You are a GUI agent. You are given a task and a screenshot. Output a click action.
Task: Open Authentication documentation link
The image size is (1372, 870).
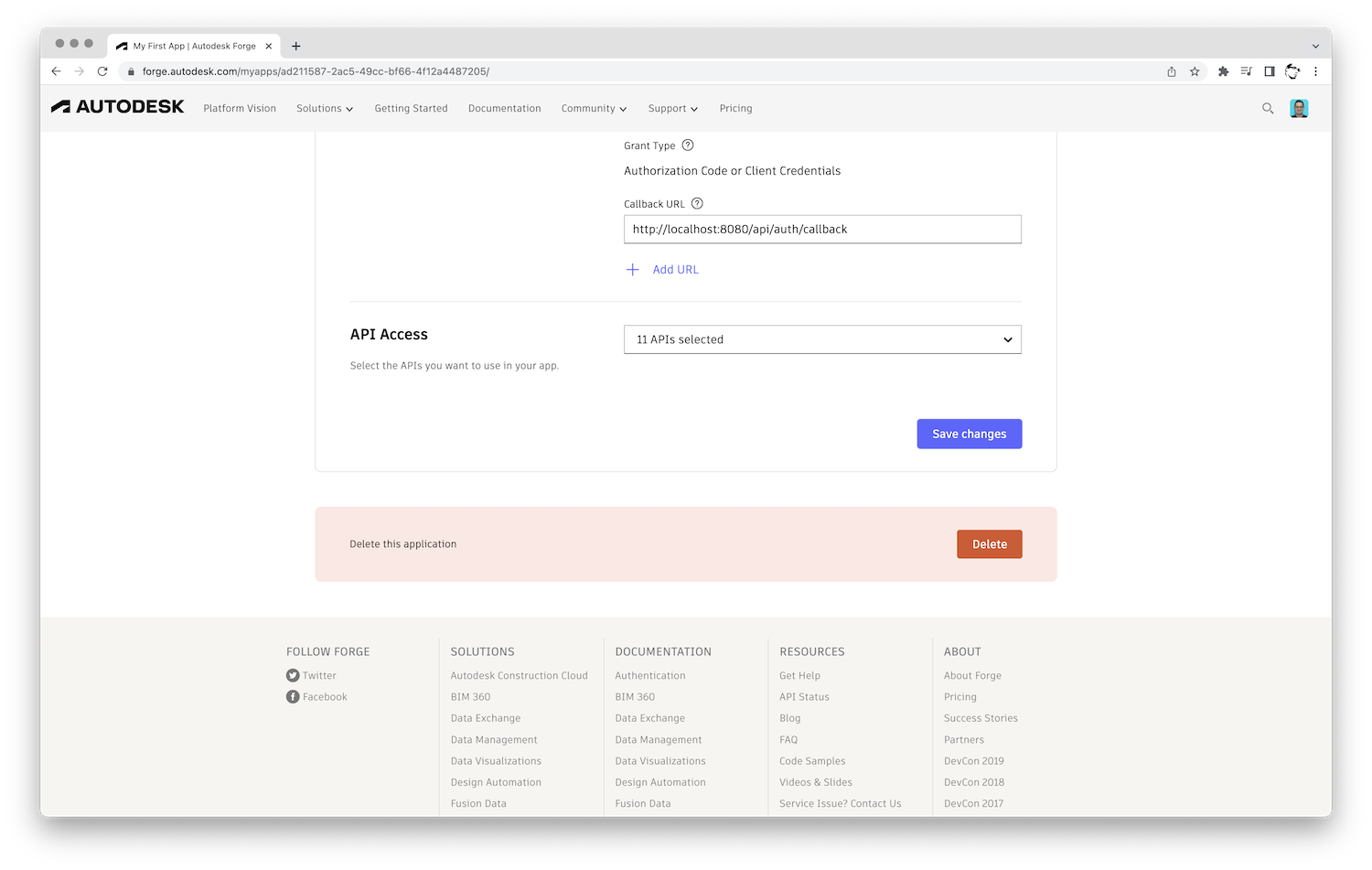pyautogui.click(x=649, y=675)
